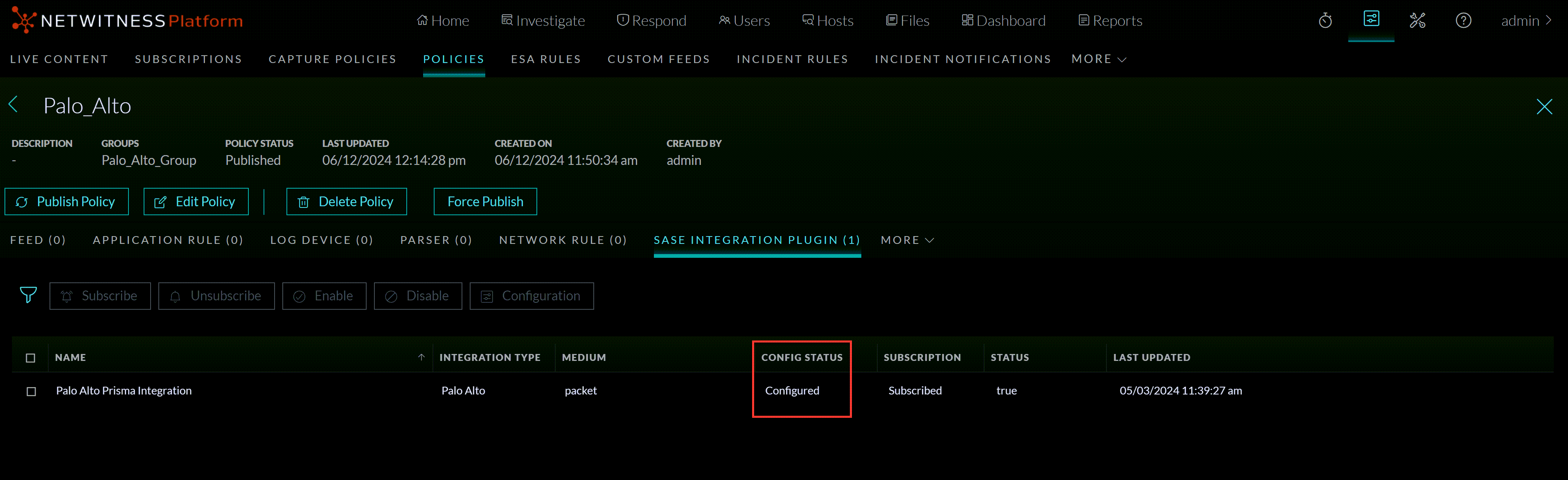Click the filter funnel icon
1568x480 pixels.
pyautogui.click(x=28, y=295)
